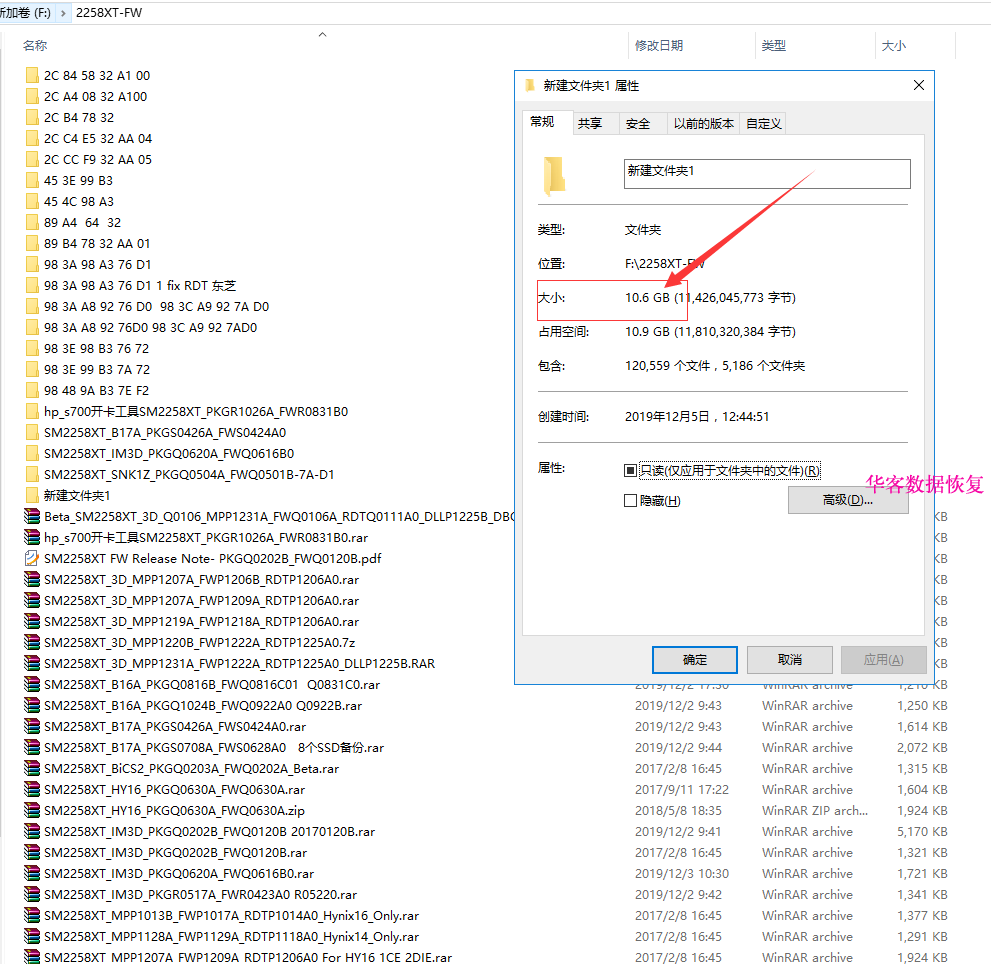The width and height of the screenshot is (991, 966).
Task: Select the PDF icon of SM2258XT FW Release Note
Action: tap(32, 558)
